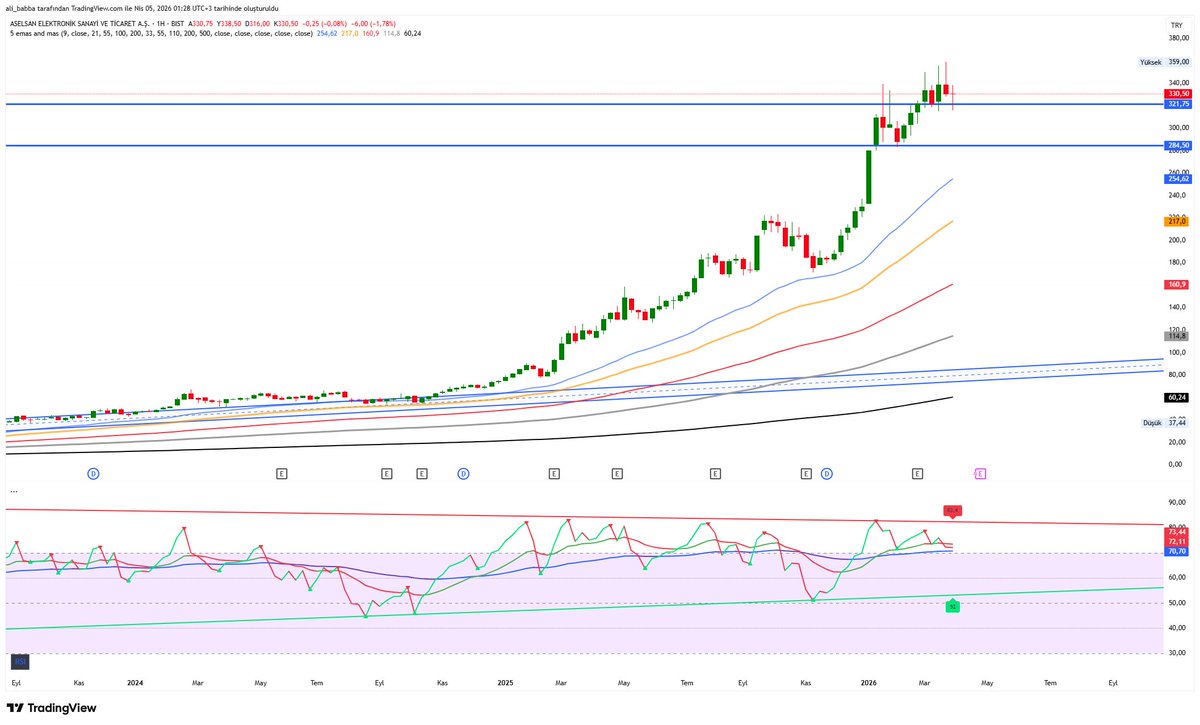Click the blue 70,70 RSI value label
Image resolution: width=1200 pixels, height=725 pixels.
[1177, 552]
